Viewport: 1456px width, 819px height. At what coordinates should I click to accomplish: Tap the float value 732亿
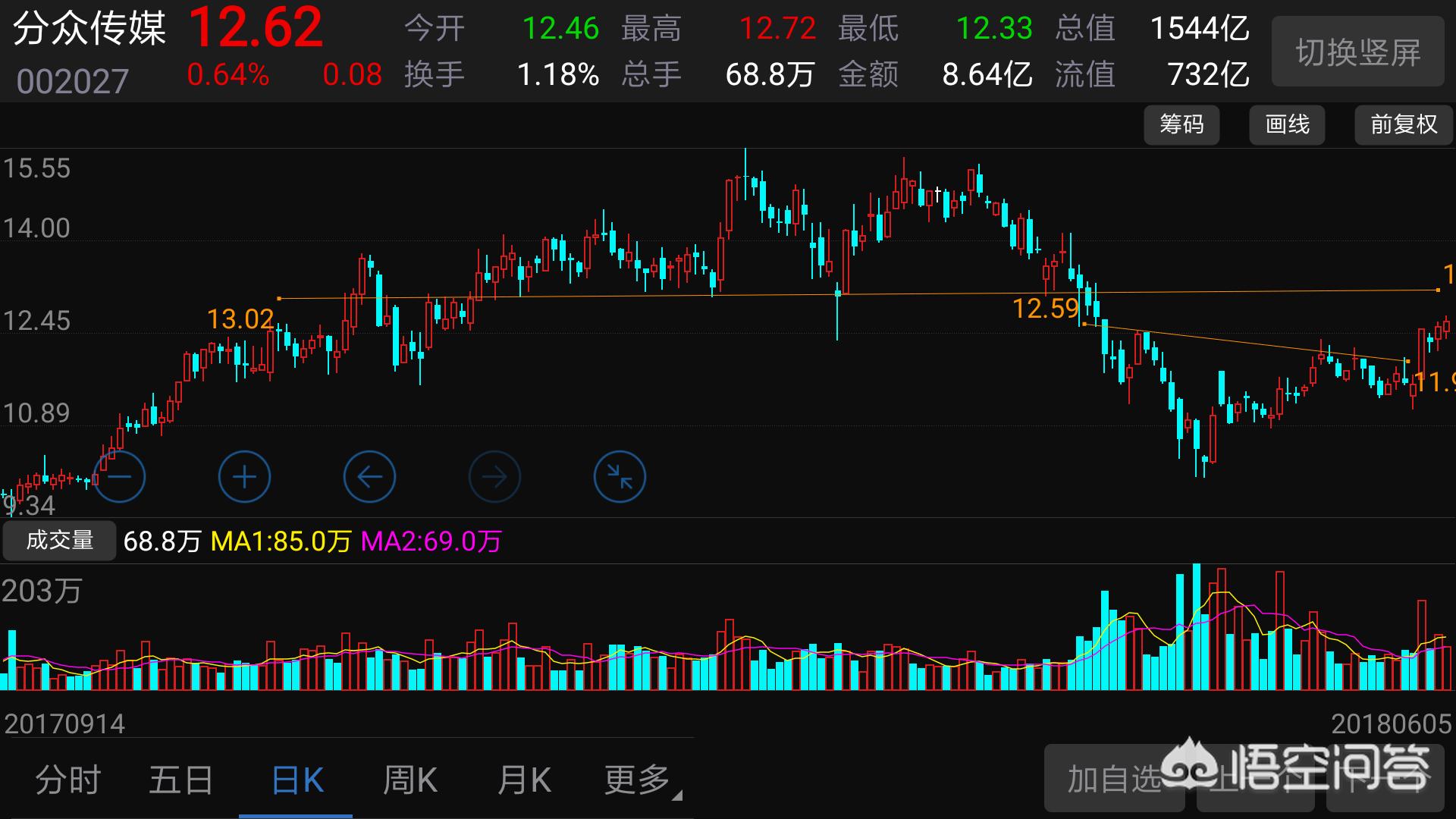point(1209,74)
